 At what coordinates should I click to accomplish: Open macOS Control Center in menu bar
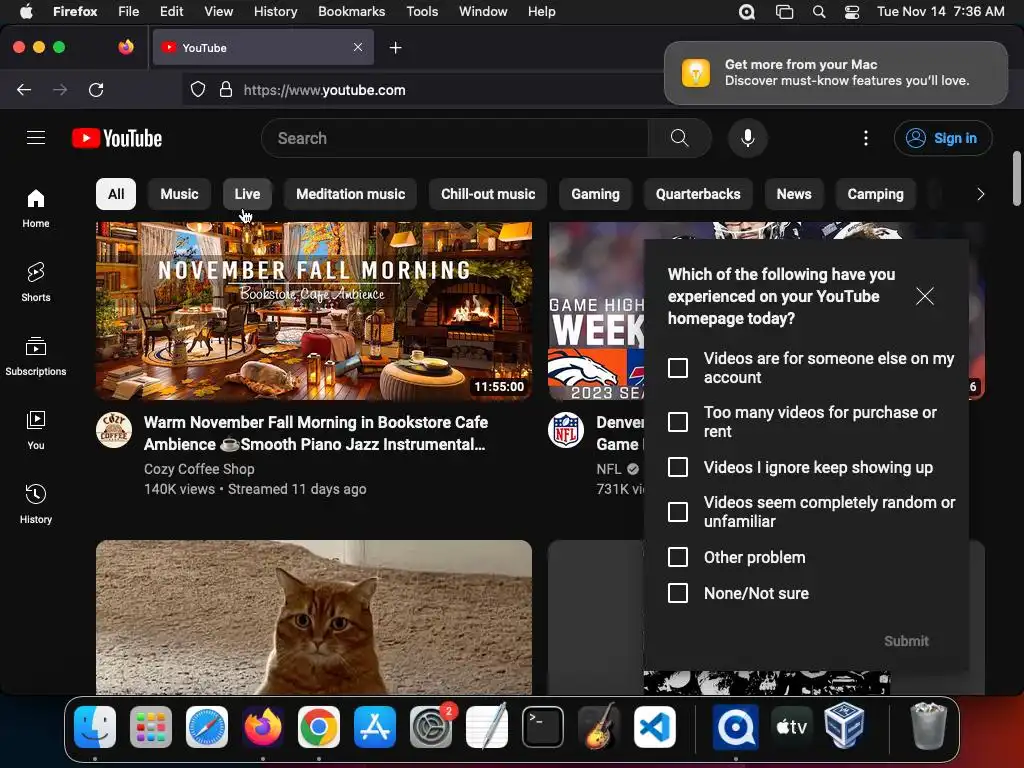click(852, 12)
